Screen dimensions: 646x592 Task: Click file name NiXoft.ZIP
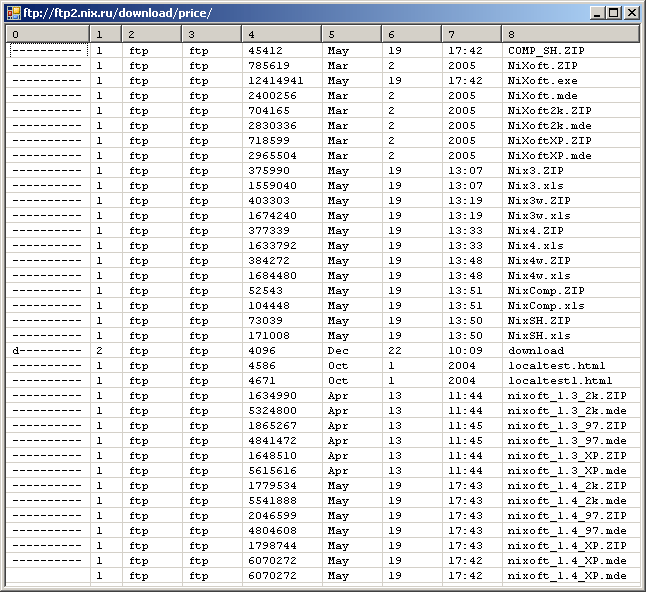(x=542, y=66)
